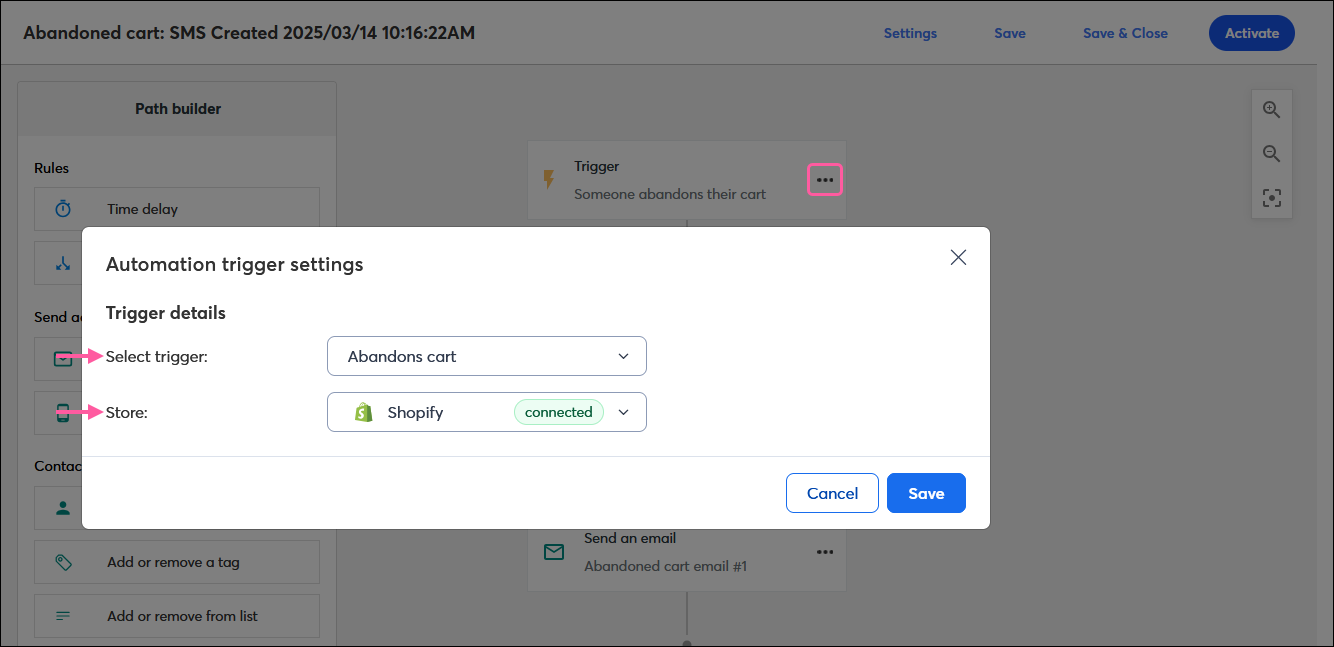Click Save & Close in the header
1334x647 pixels.
pyautogui.click(x=1125, y=33)
